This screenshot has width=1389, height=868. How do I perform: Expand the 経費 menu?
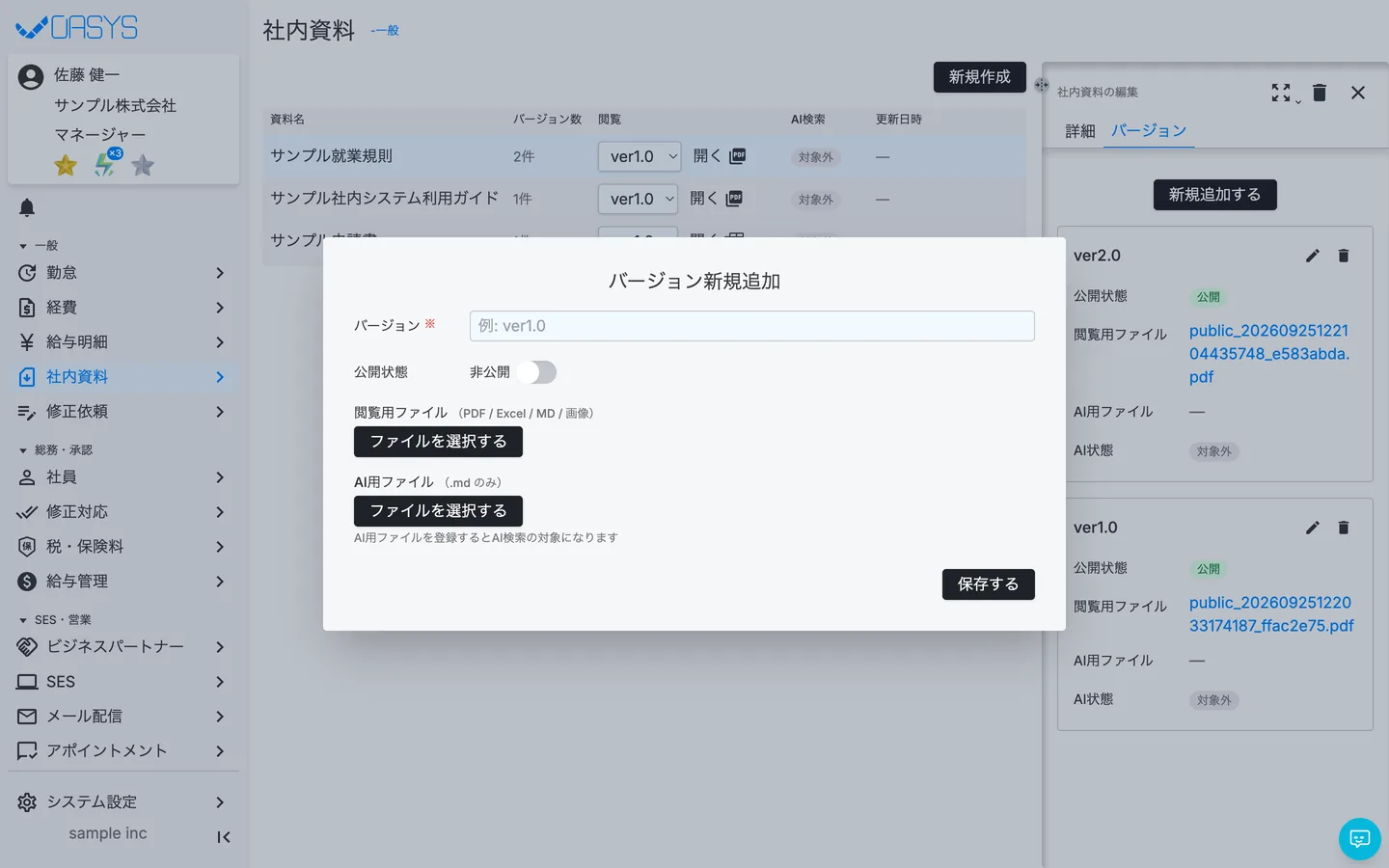[x=123, y=308]
